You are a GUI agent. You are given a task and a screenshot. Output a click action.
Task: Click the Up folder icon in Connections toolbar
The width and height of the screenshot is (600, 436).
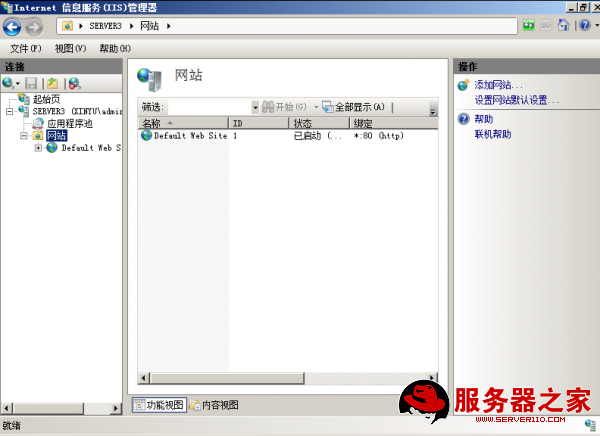pyautogui.click(x=52, y=83)
